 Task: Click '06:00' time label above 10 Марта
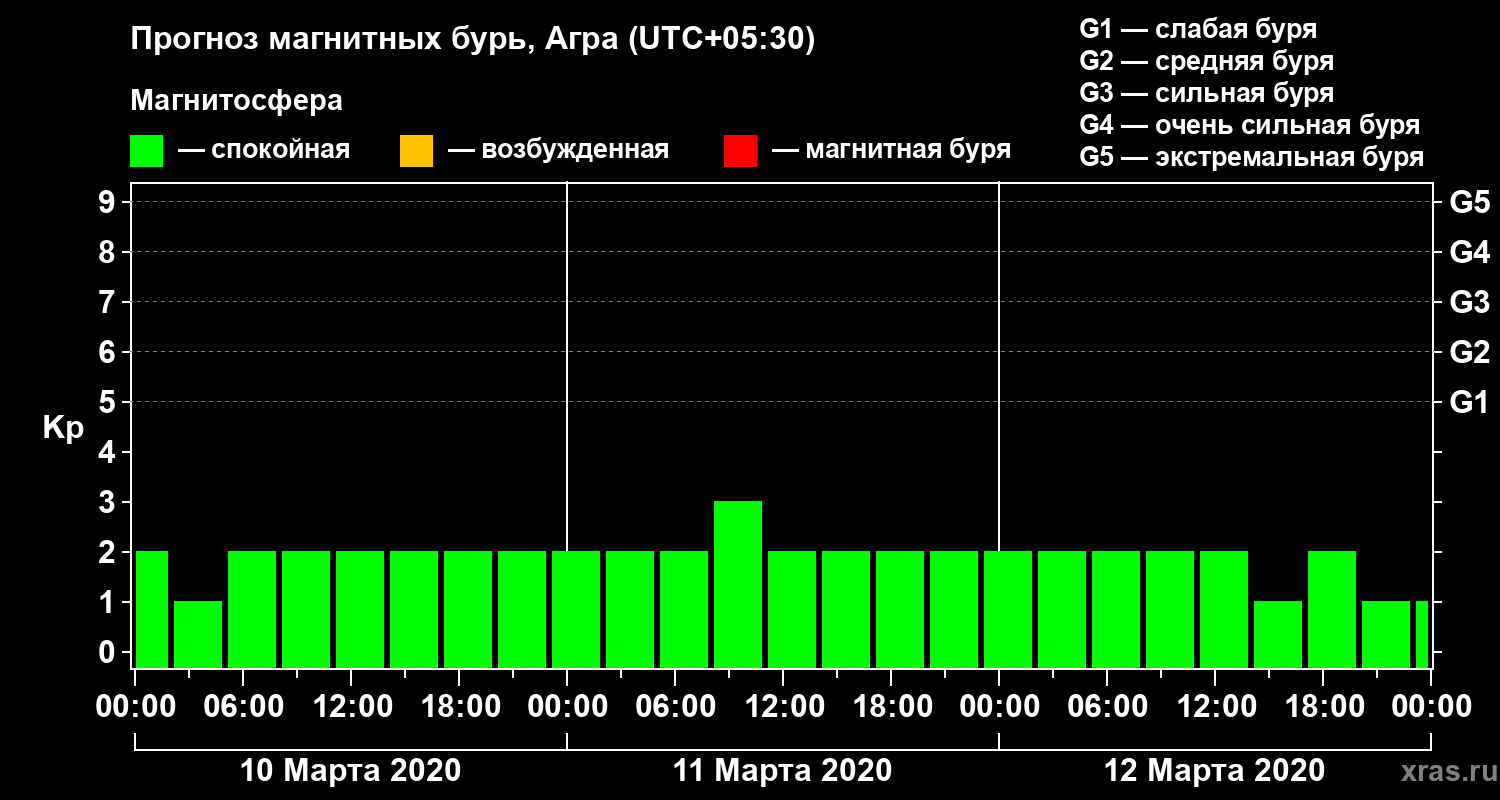click(x=244, y=706)
